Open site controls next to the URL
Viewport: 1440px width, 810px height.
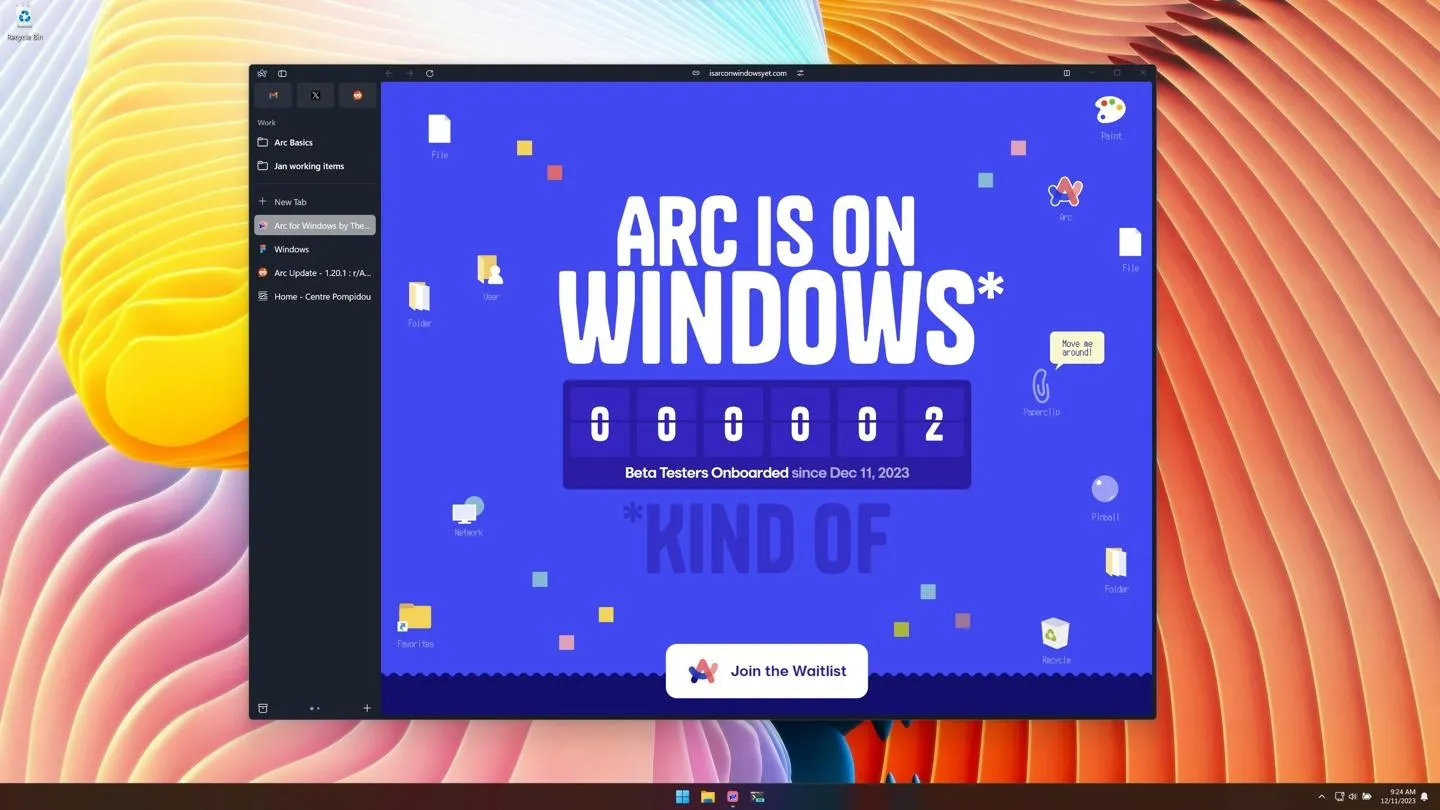(800, 73)
